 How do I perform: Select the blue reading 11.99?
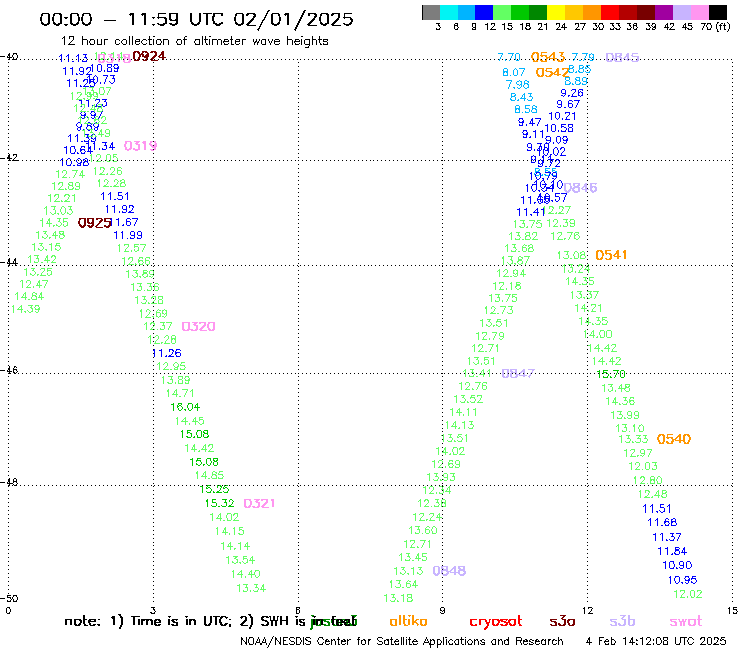128,235
